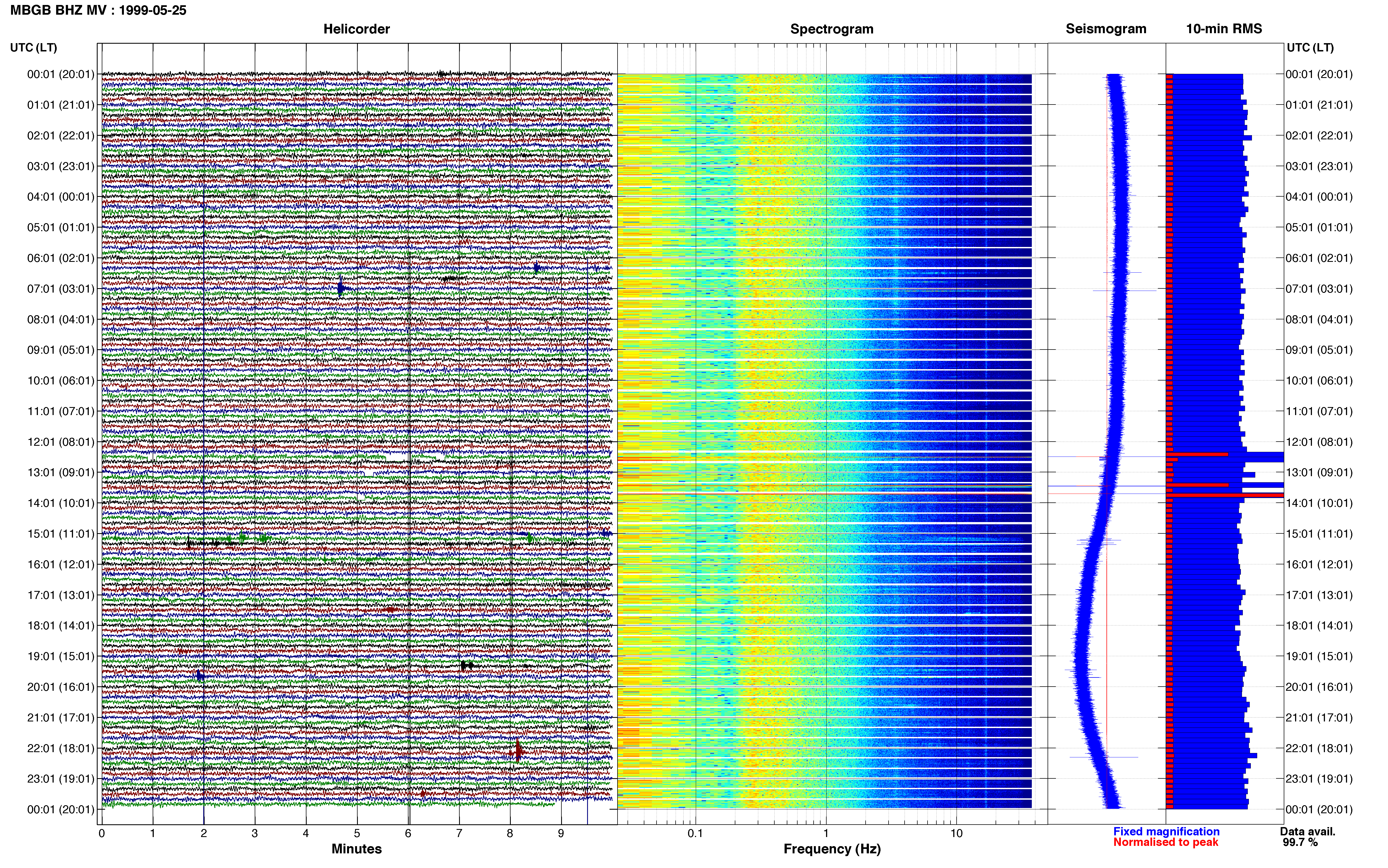This screenshot has height=868, width=1388.
Task: Click the left time label 00:01 (20:01) at top
Action: click(x=60, y=74)
